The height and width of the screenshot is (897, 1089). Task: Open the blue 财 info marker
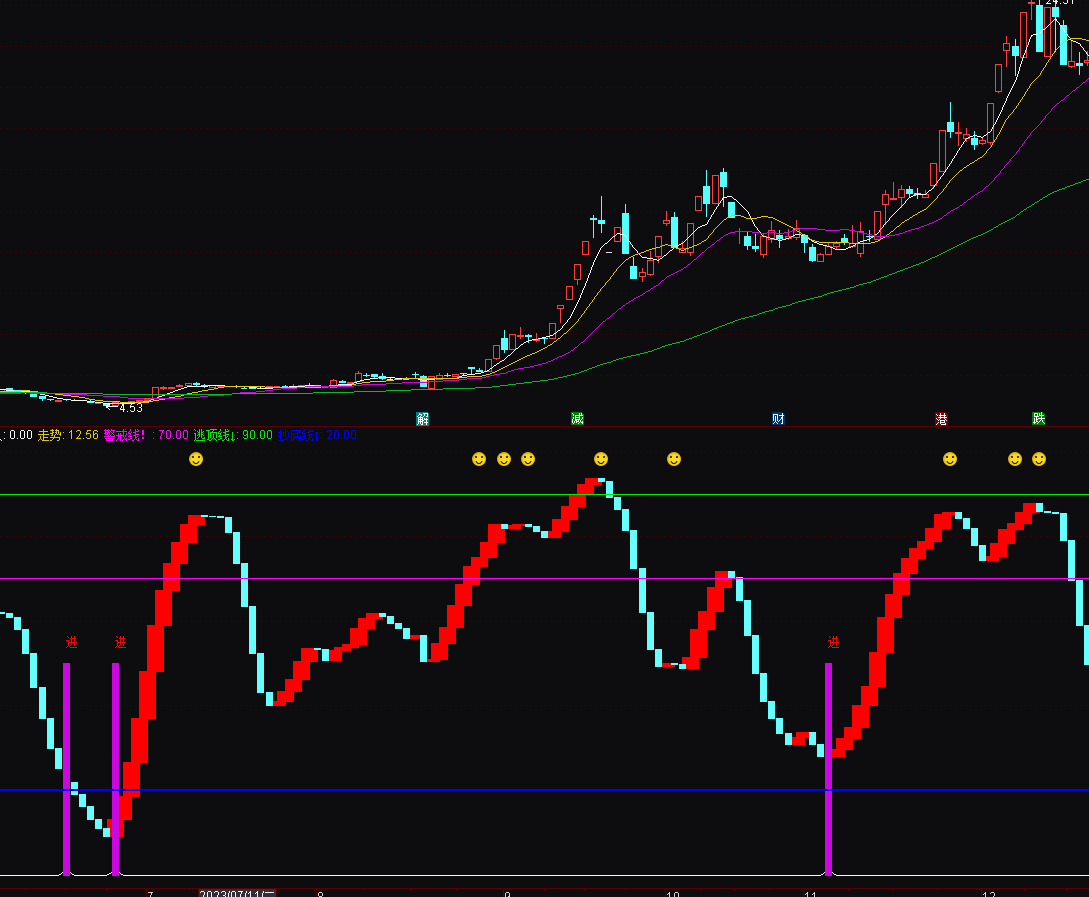pos(778,419)
